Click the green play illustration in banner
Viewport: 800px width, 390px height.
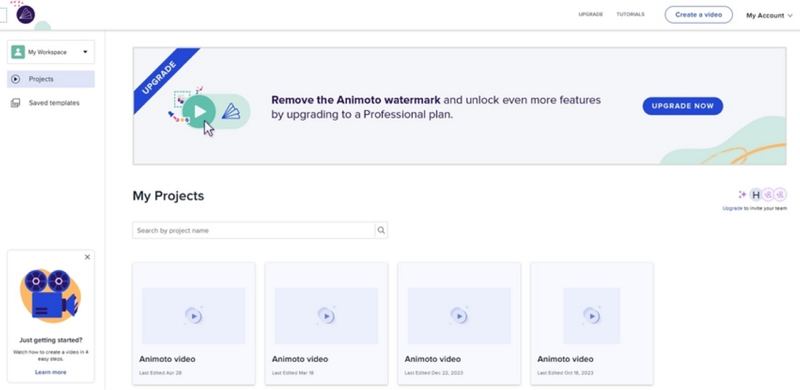pyautogui.click(x=199, y=112)
